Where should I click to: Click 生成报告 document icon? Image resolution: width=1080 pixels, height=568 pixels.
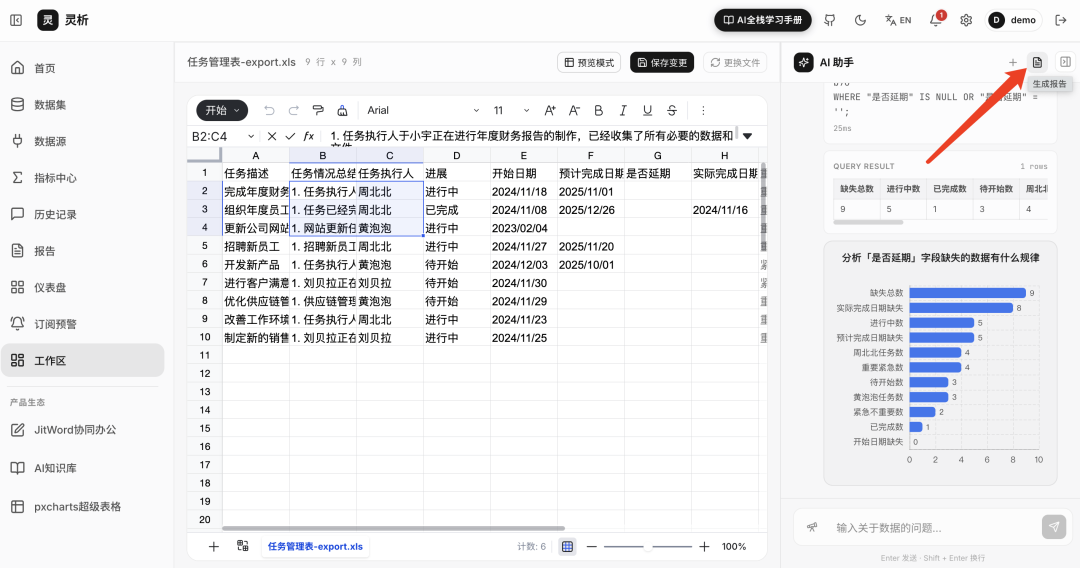pyautogui.click(x=1037, y=63)
